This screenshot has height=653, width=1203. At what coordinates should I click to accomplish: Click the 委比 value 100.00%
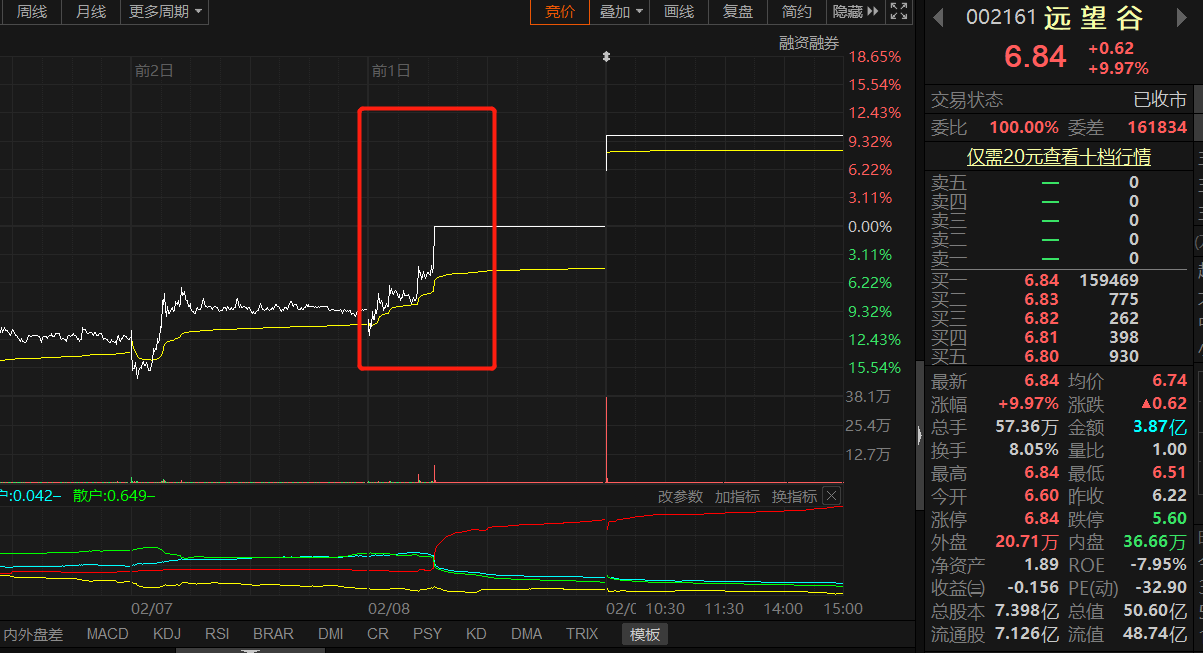pyautogui.click(x=1024, y=128)
